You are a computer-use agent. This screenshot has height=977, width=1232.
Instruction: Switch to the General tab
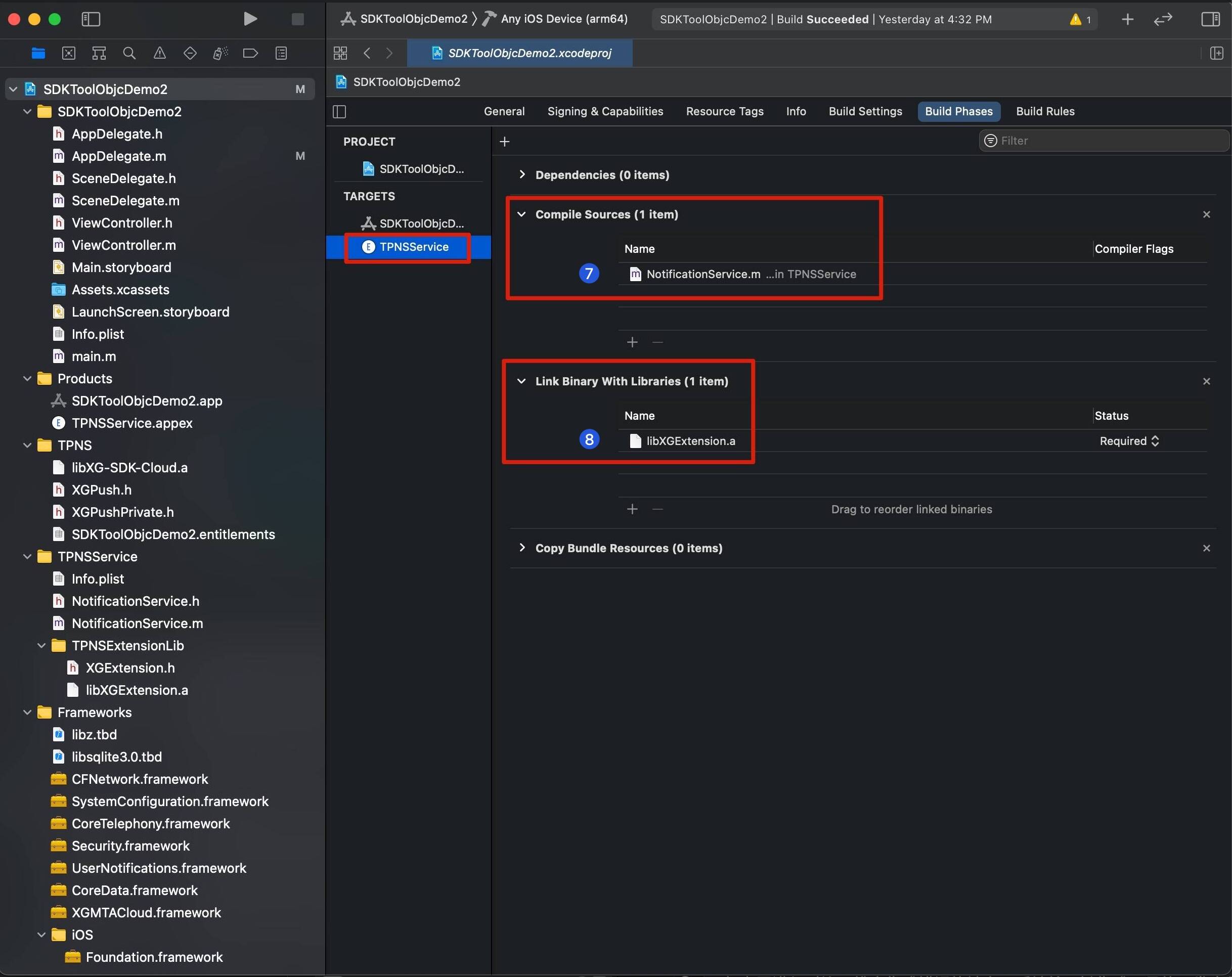[x=504, y=111]
